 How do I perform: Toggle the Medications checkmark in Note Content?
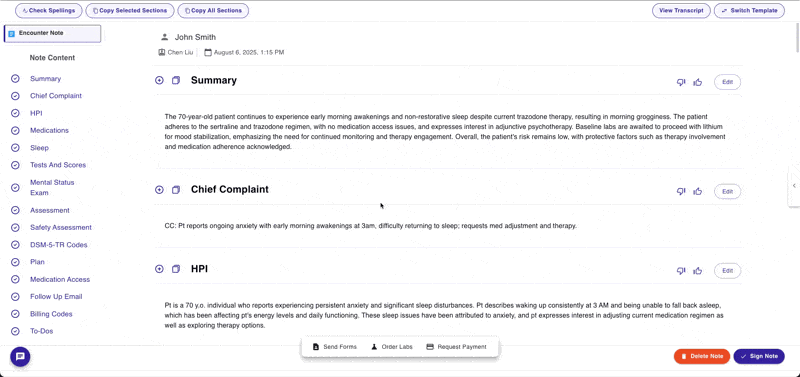[15, 131]
